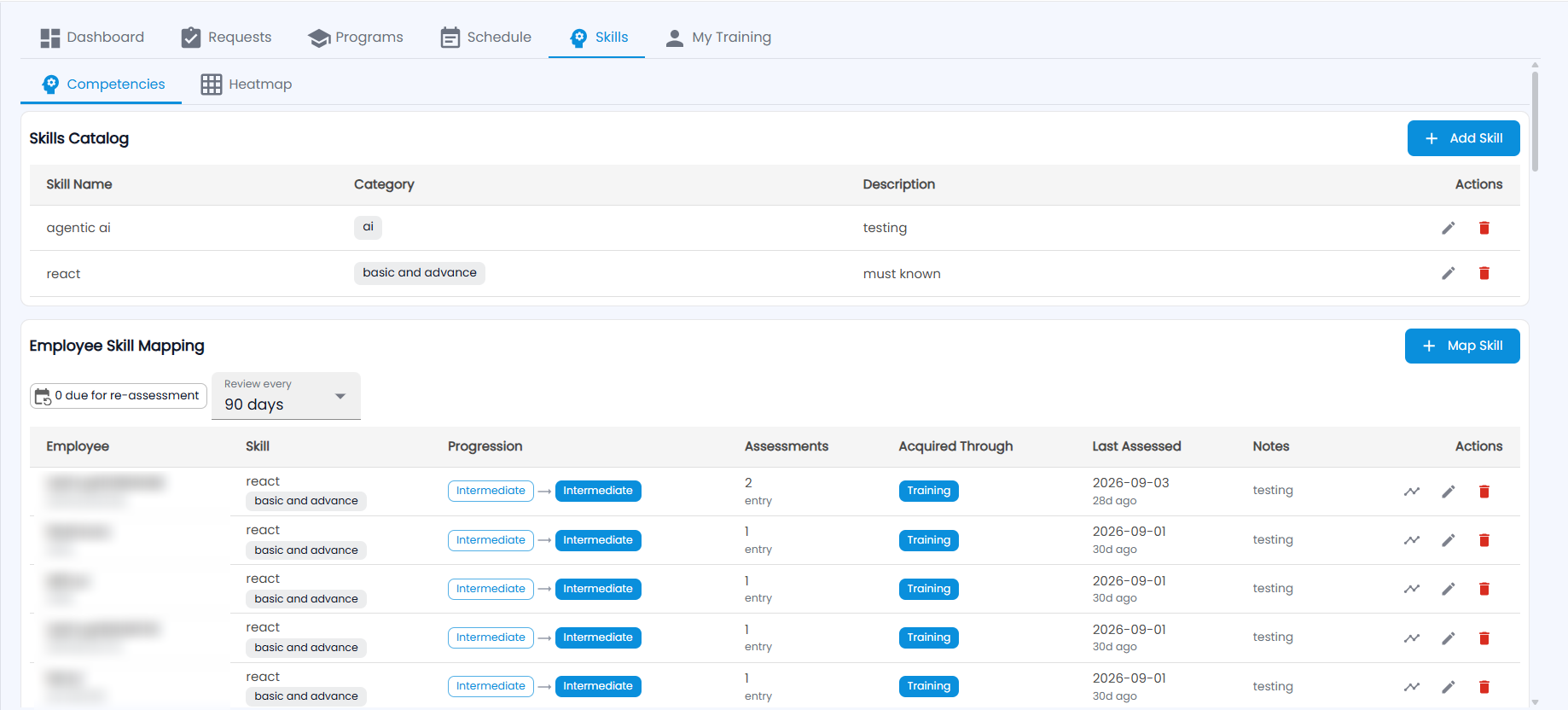This screenshot has width=1568, height=710.
Task: Open trend chart for second mapping row
Action: click(x=1412, y=540)
